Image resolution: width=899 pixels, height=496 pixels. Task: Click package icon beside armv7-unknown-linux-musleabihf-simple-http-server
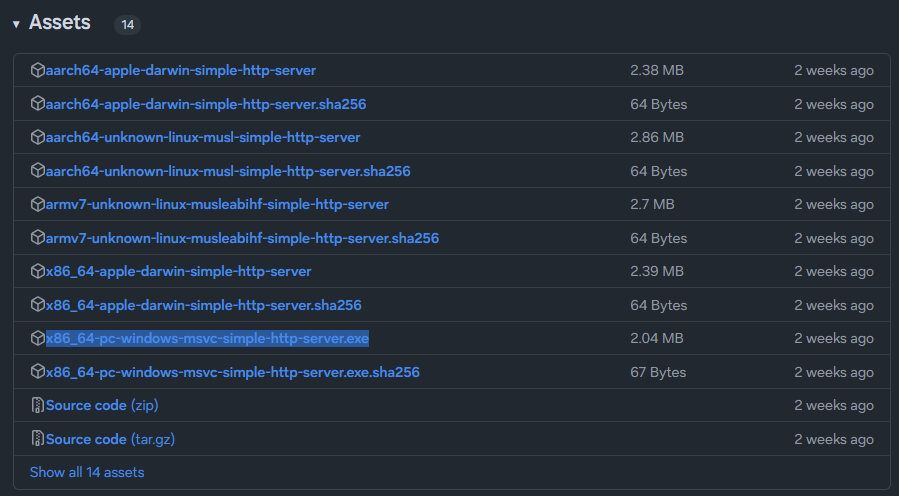[38, 205]
